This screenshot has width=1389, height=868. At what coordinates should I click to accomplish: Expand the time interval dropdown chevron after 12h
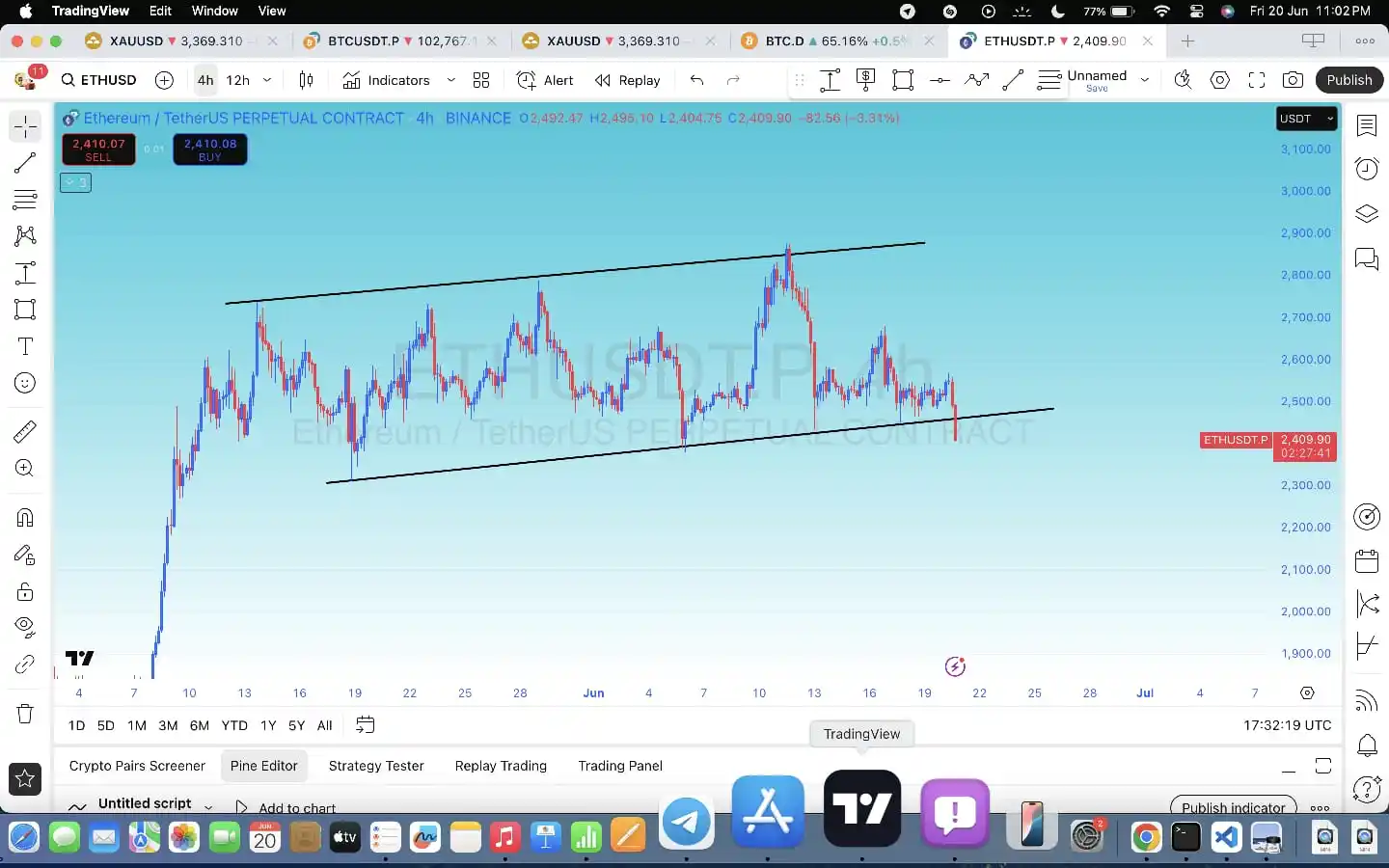[267, 80]
